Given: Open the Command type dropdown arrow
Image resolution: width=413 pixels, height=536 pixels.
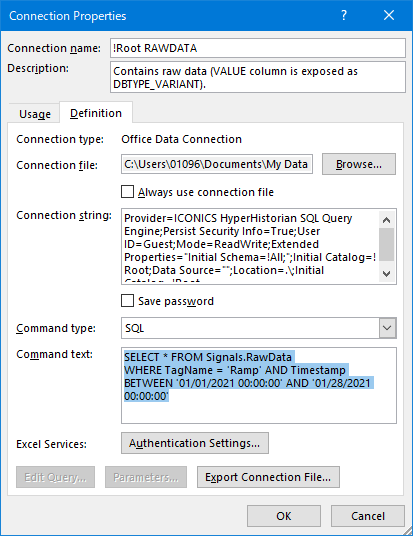Looking at the screenshot, I should (387, 328).
